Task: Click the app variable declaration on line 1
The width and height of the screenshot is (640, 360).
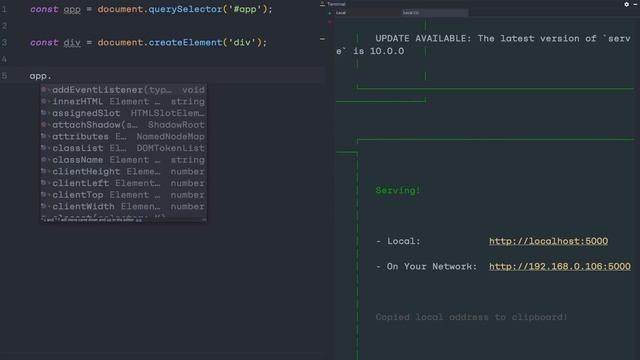Action: tap(72, 9)
